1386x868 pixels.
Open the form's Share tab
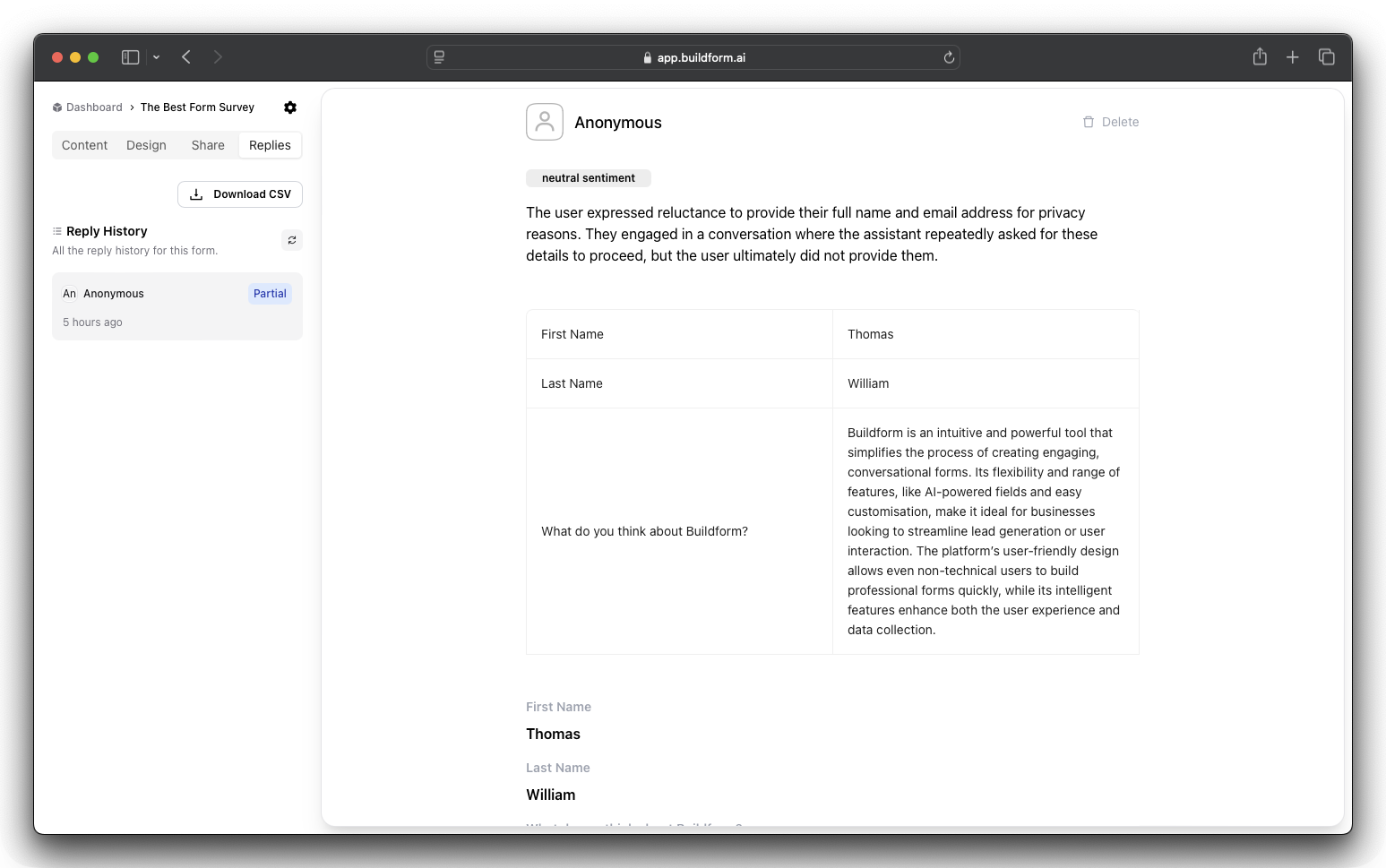coord(208,145)
